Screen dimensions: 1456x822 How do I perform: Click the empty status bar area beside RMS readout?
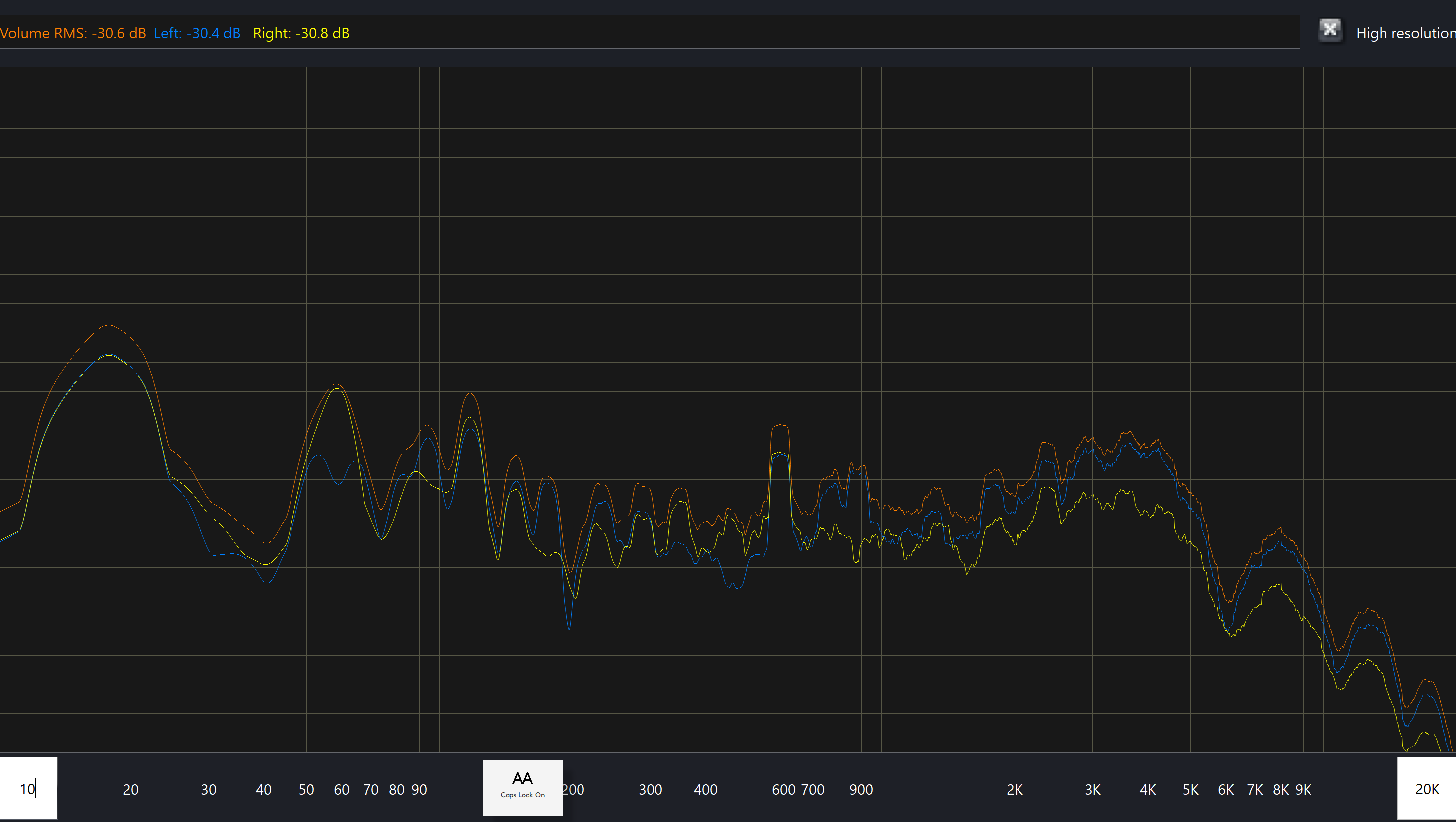pos(791,33)
